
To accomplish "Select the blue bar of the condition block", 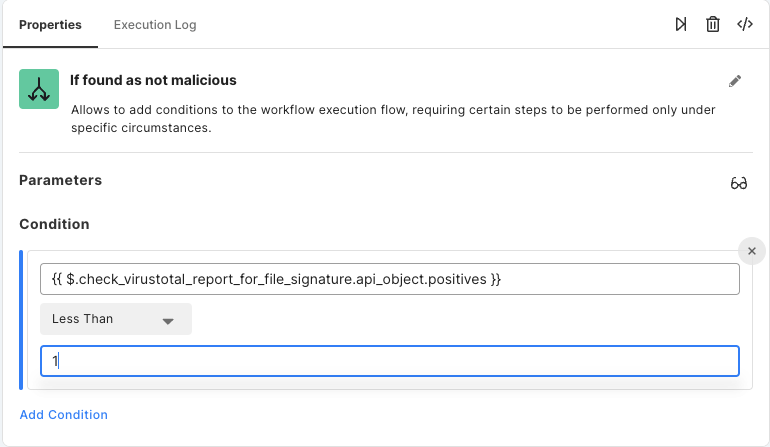I will pos(21,320).
